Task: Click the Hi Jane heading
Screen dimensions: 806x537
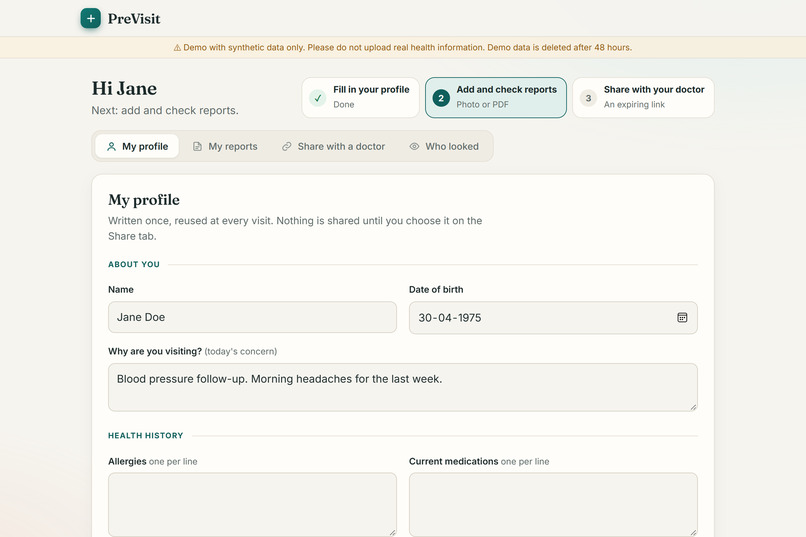Action: click(x=124, y=88)
